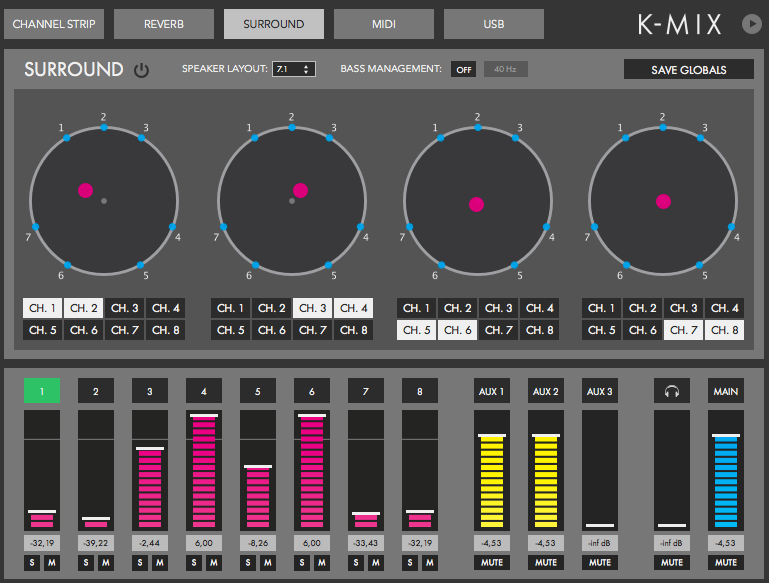This screenshot has width=769, height=583.
Task: Toggle CH. 5 in third panner group
Action: tap(416, 330)
